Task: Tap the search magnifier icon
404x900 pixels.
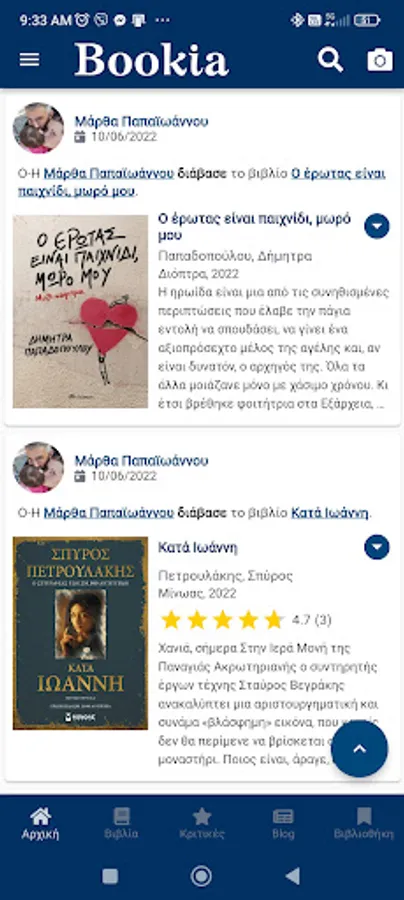Action: [331, 60]
